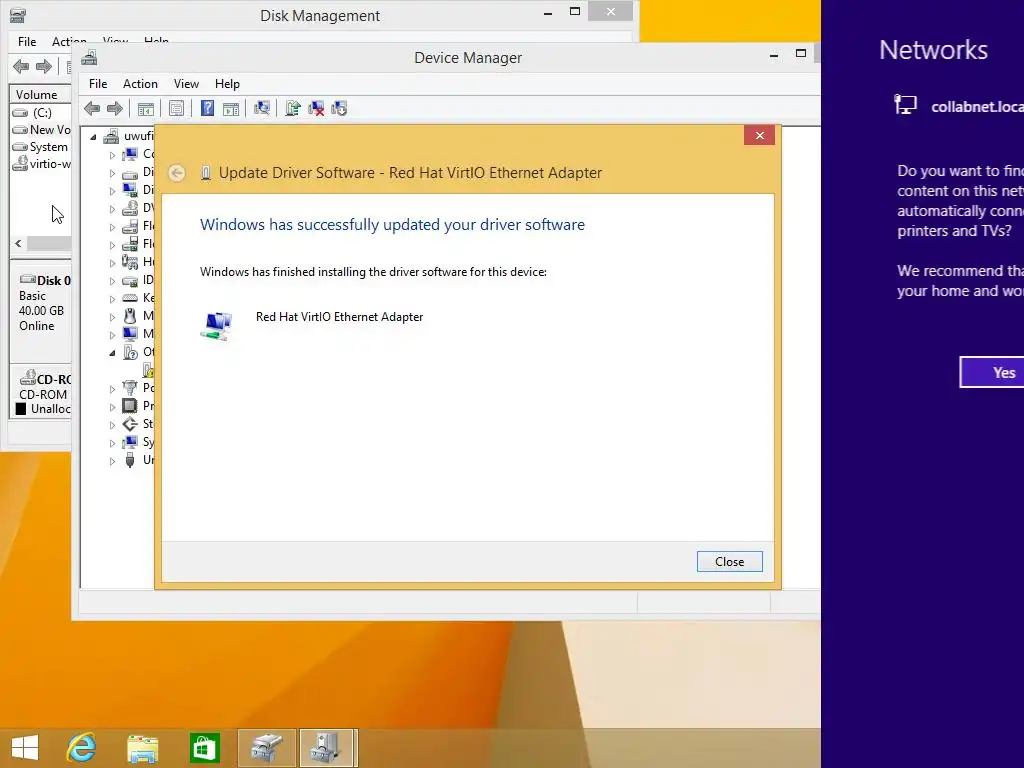Viewport: 1024px width, 768px height.
Task: Select the USB plug icon in tree
Action: pyautogui.click(x=130, y=460)
